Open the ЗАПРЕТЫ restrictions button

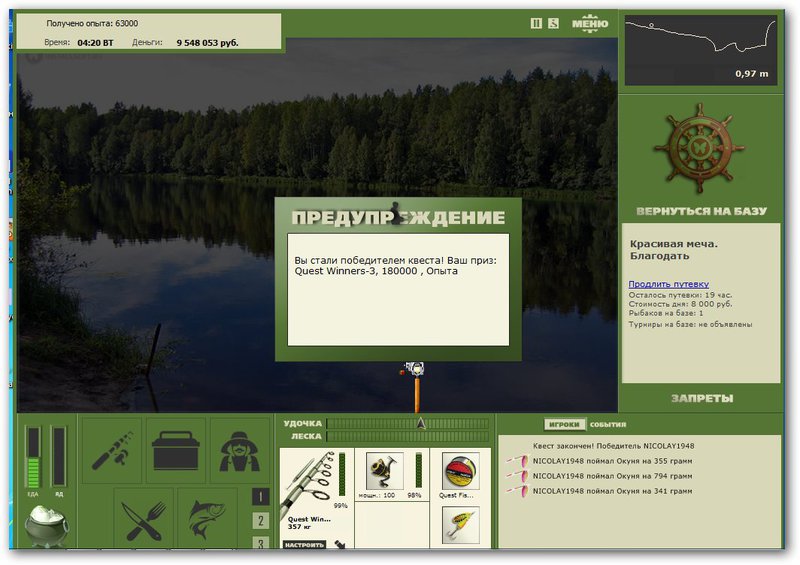tap(702, 398)
